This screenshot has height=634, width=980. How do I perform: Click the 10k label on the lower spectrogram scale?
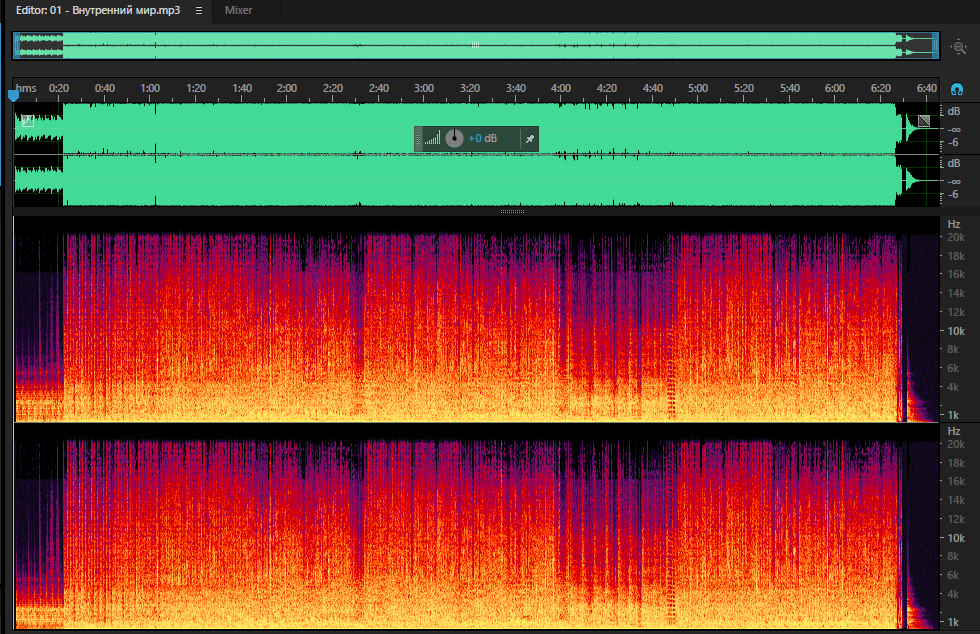[x=956, y=538]
